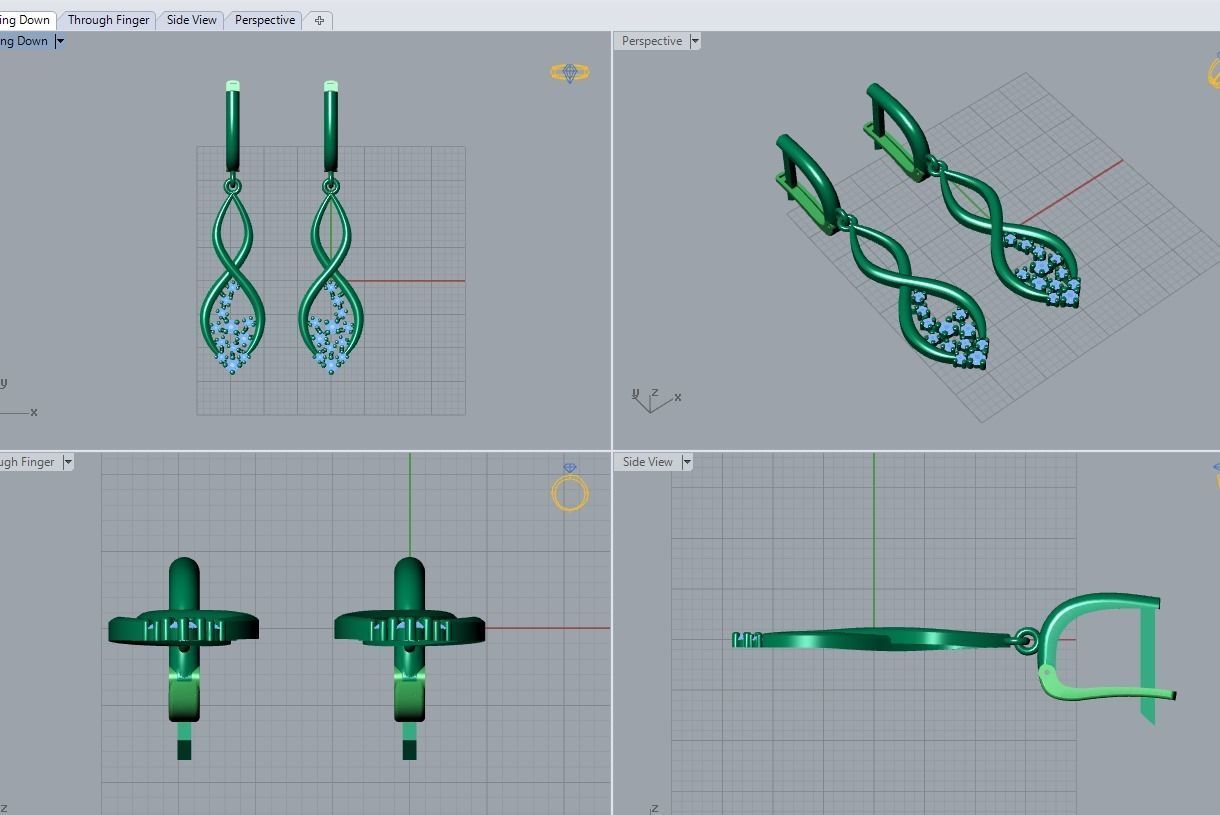
Task: Open the Looking Down viewport dropdown arrow
Action: [60, 41]
